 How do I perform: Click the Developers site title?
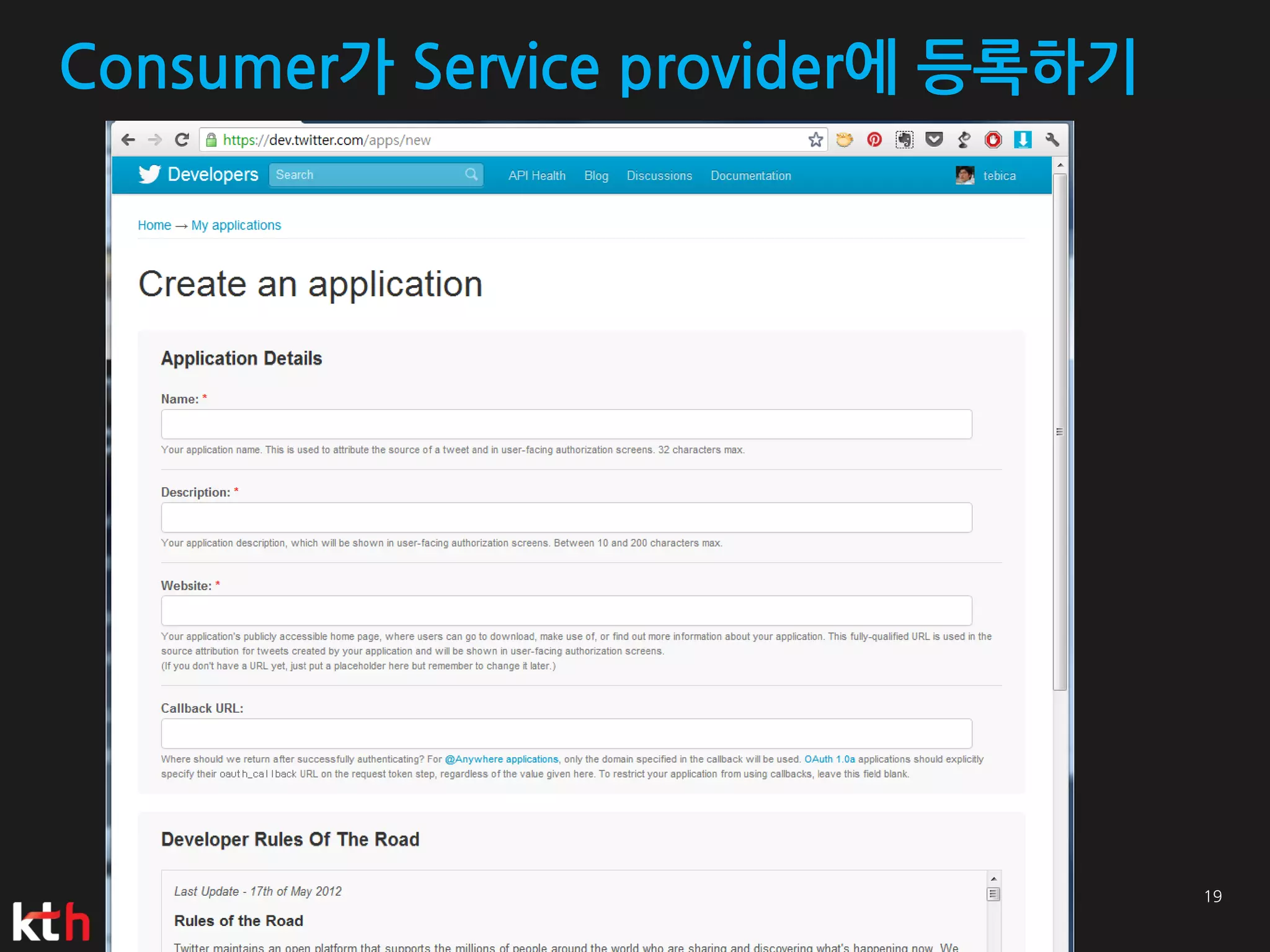pyautogui.click(x=213, y=175)
